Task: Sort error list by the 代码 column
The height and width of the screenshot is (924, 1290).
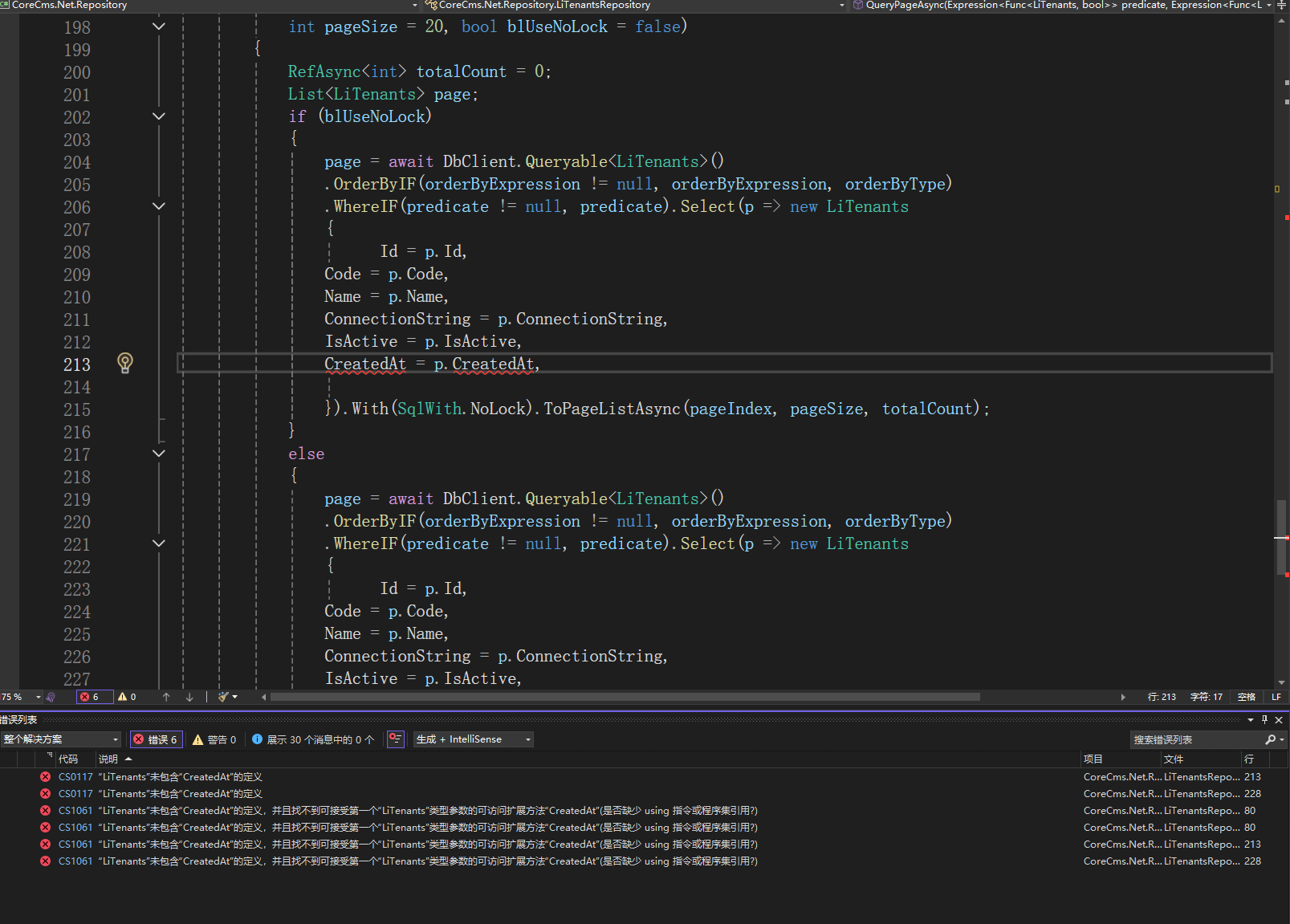Action: [x=75, y=759]
